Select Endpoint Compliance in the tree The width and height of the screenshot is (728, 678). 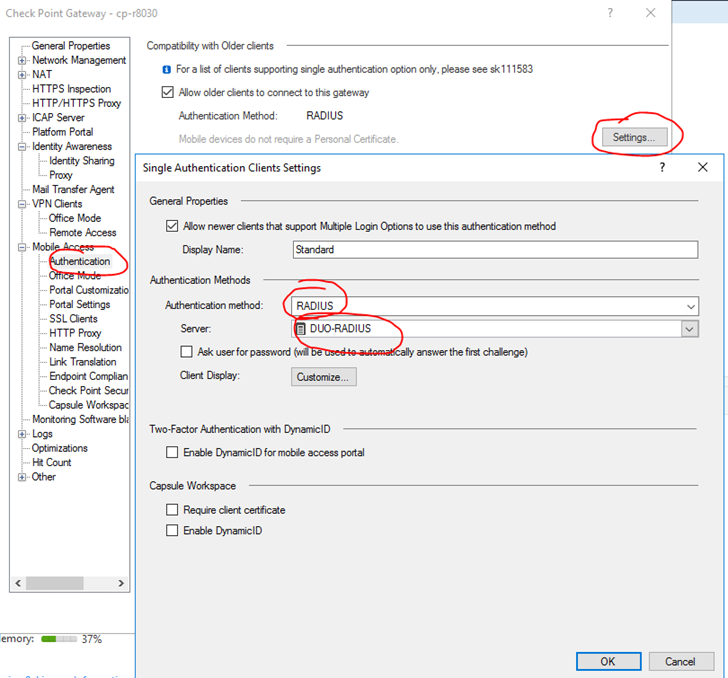[89, 377]
